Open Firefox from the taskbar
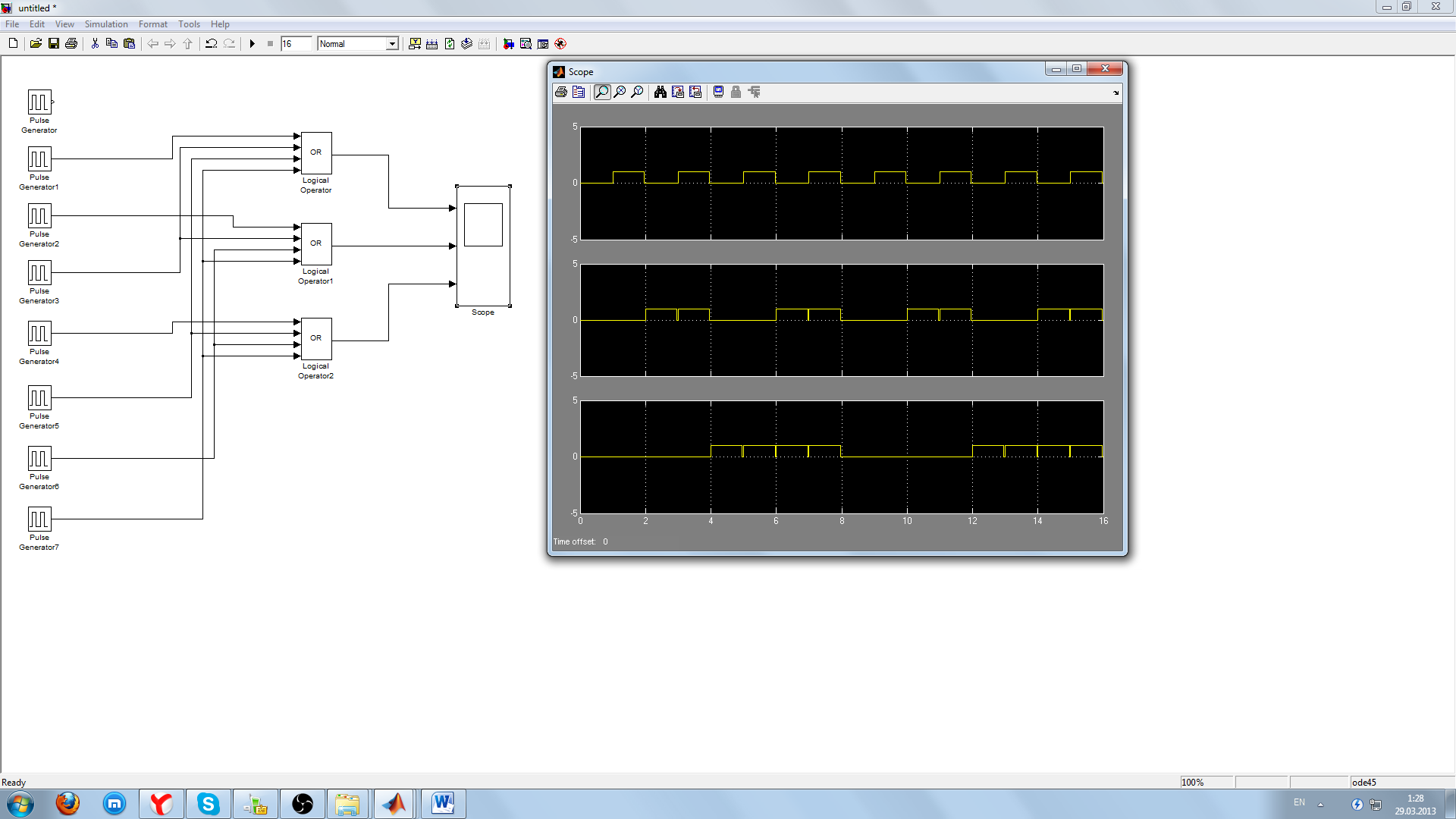This screenshot has width=1456, height=819. (x=67, y=804)
